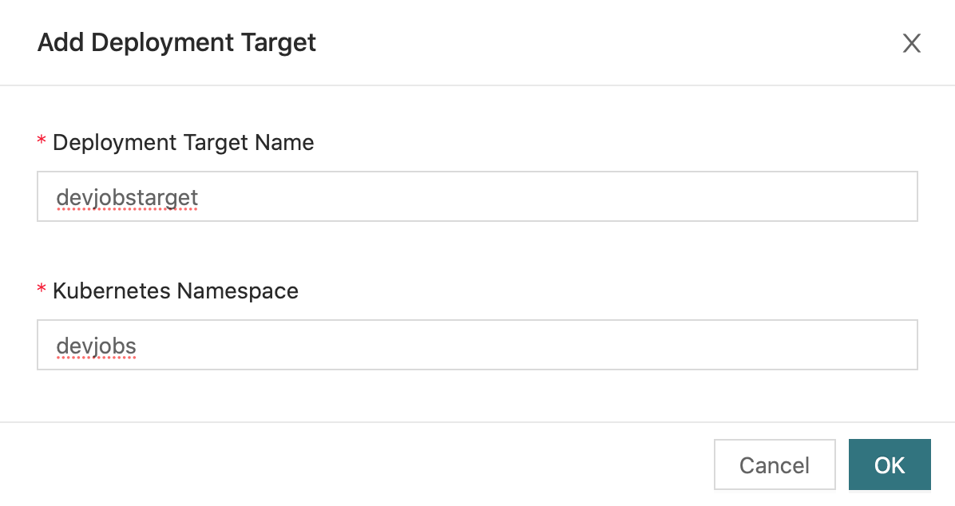Confirm the deployment target with OK
The height and width of the screenshot is (506, 955).
[x=889, y=465]
